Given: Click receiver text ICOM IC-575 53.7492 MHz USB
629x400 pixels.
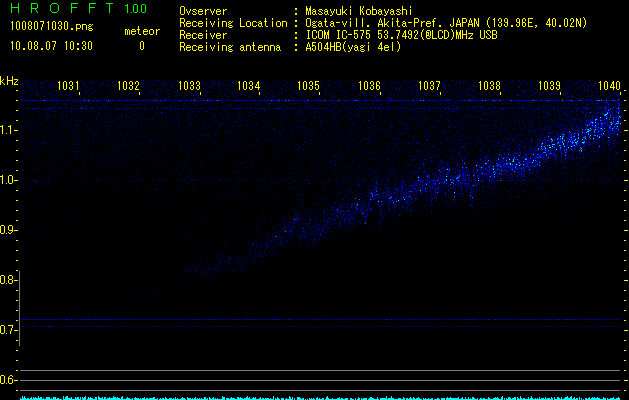Looking at the screenshot, I should 401,35.
